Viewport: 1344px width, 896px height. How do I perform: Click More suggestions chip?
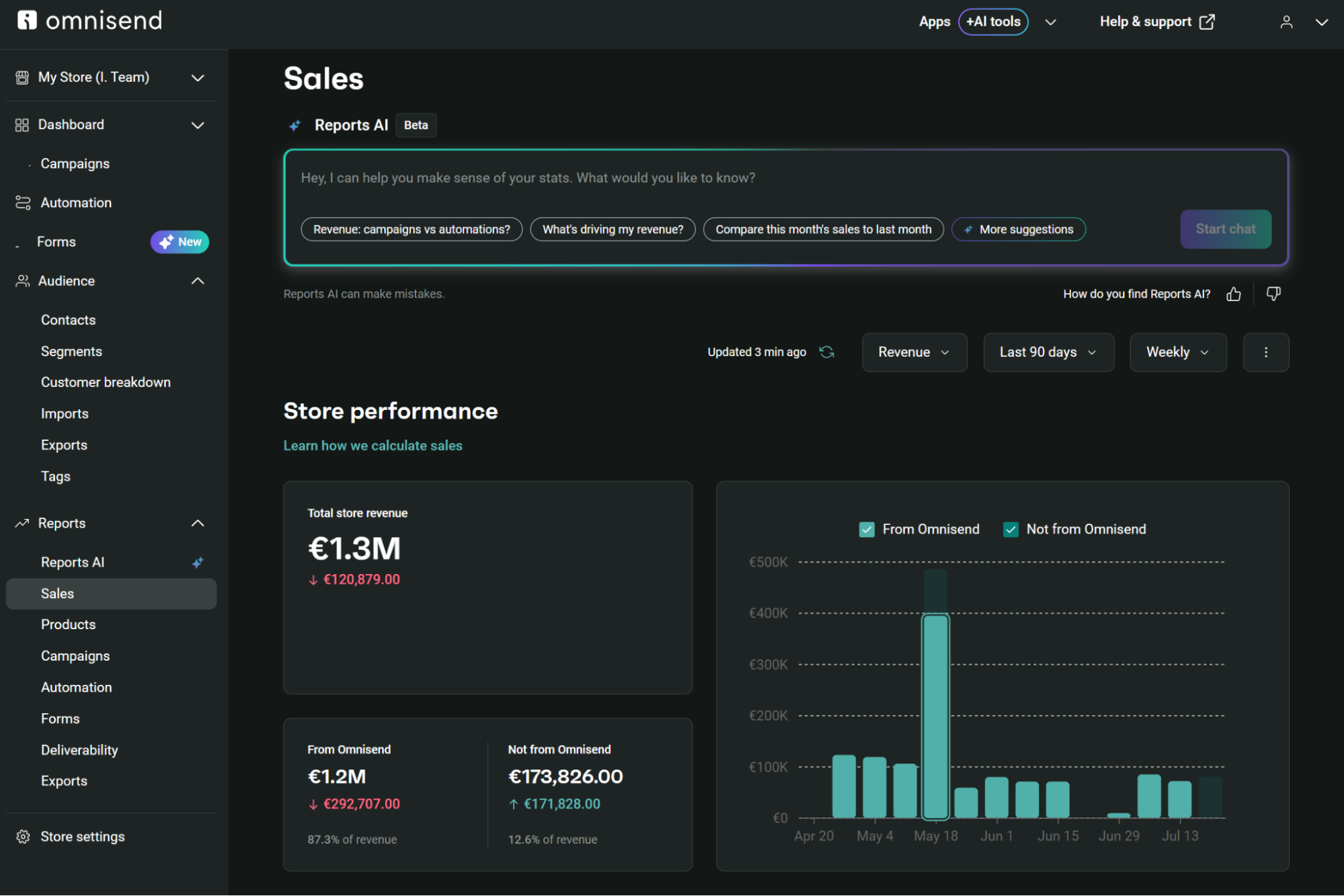(1019, 230)
